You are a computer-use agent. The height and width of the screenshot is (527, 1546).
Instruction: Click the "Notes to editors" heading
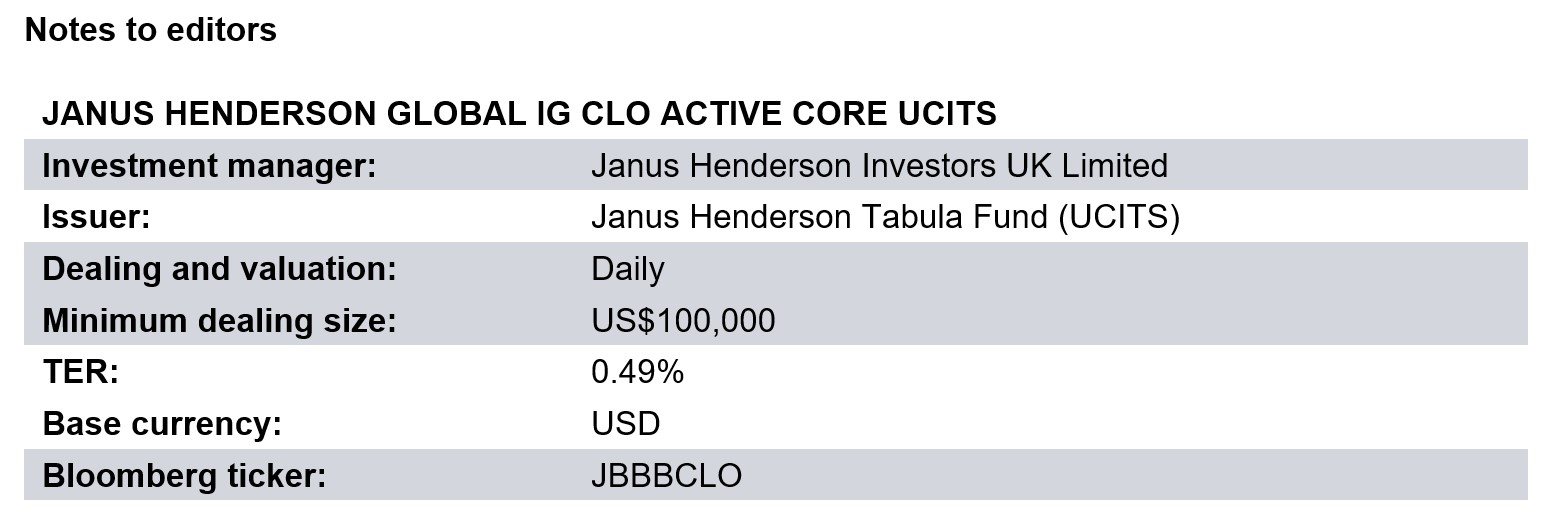point(150,30)
